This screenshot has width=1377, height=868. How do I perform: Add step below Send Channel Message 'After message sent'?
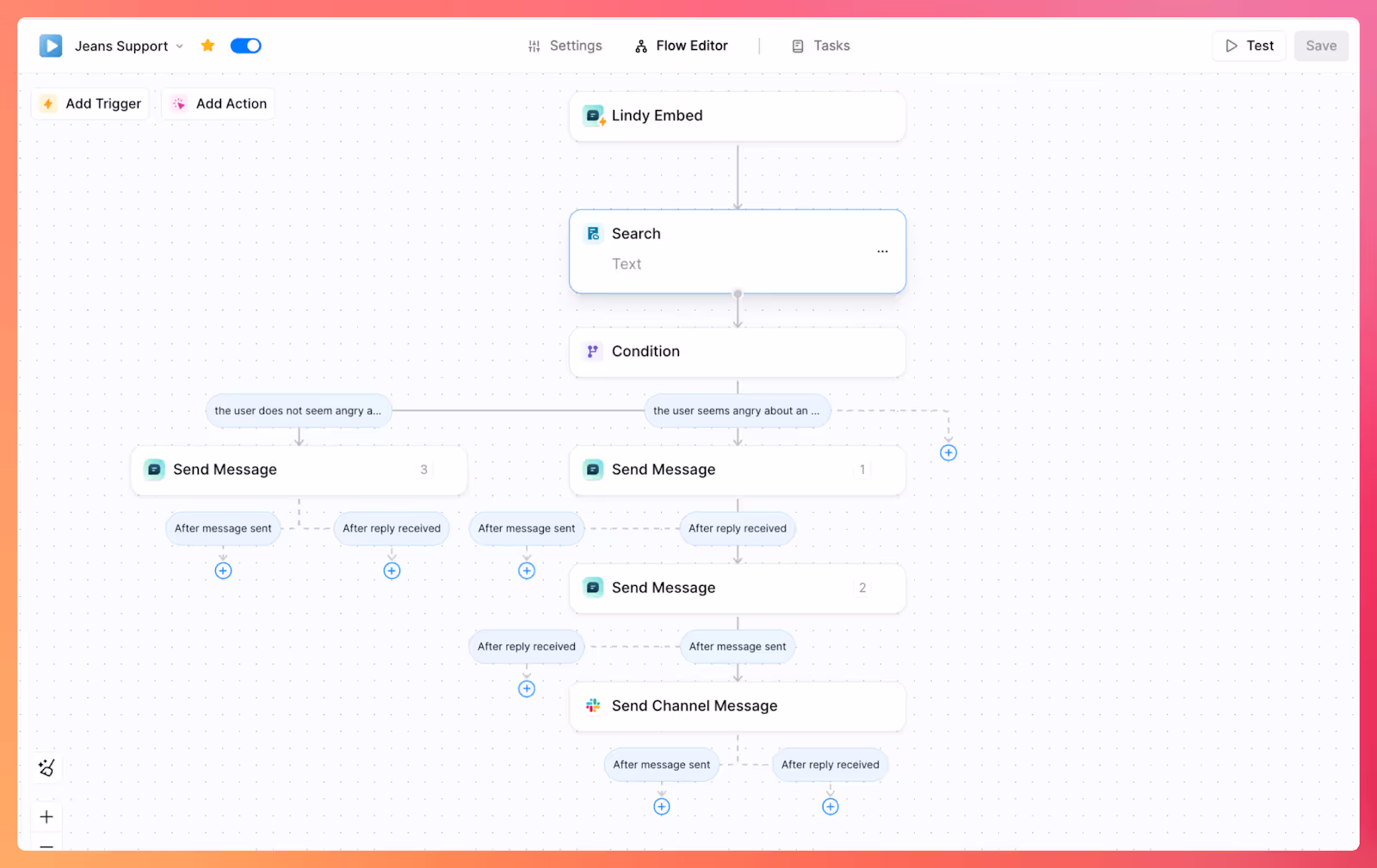(x=662, y=806)
